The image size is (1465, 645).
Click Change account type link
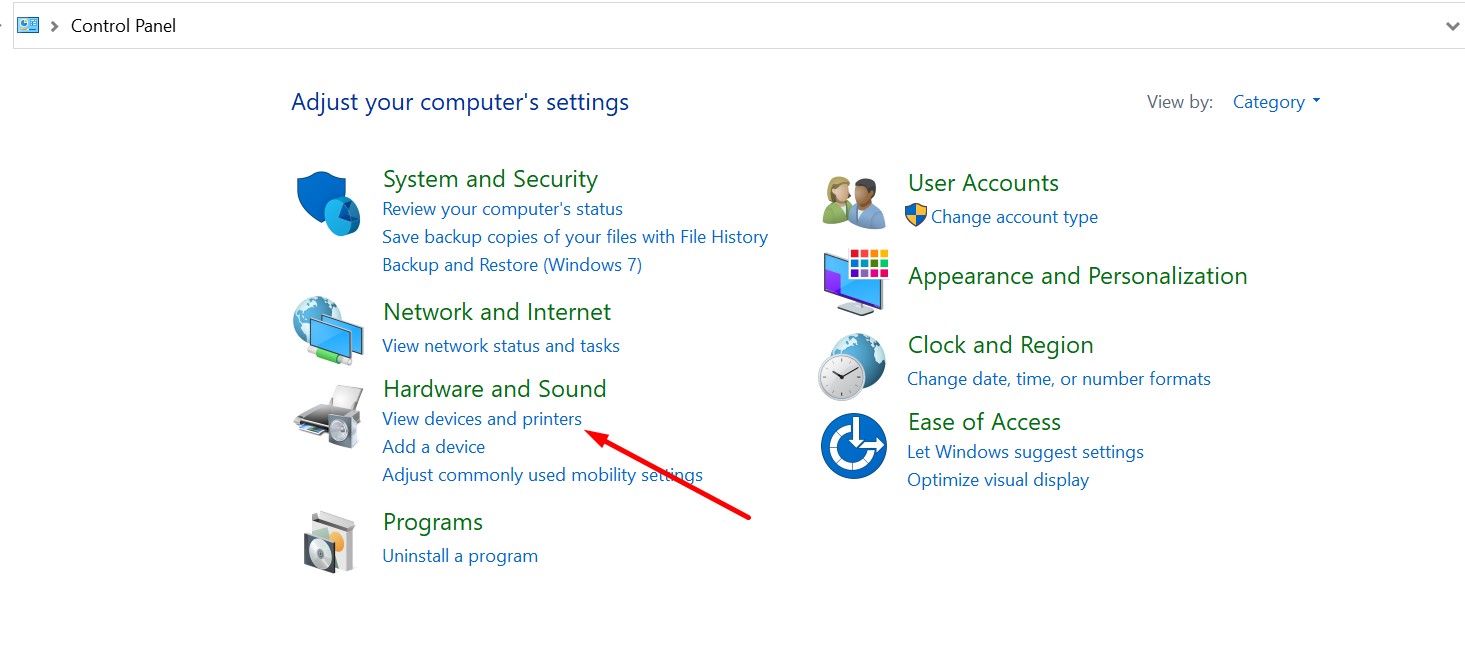pyautogui.click(x=1013, y=217)
